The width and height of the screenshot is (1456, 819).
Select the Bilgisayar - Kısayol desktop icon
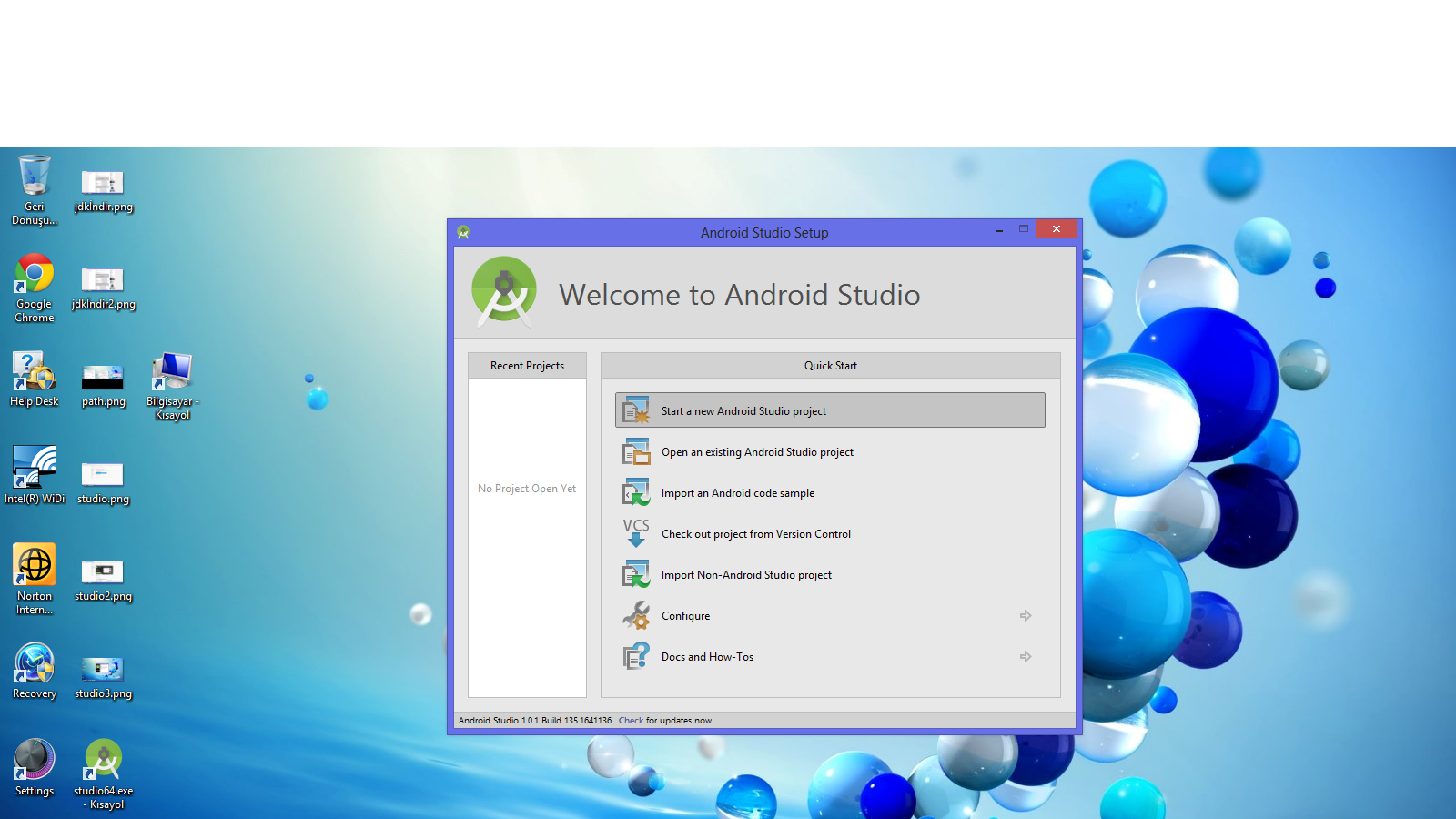pyautogui.click(x=172, y=386)
